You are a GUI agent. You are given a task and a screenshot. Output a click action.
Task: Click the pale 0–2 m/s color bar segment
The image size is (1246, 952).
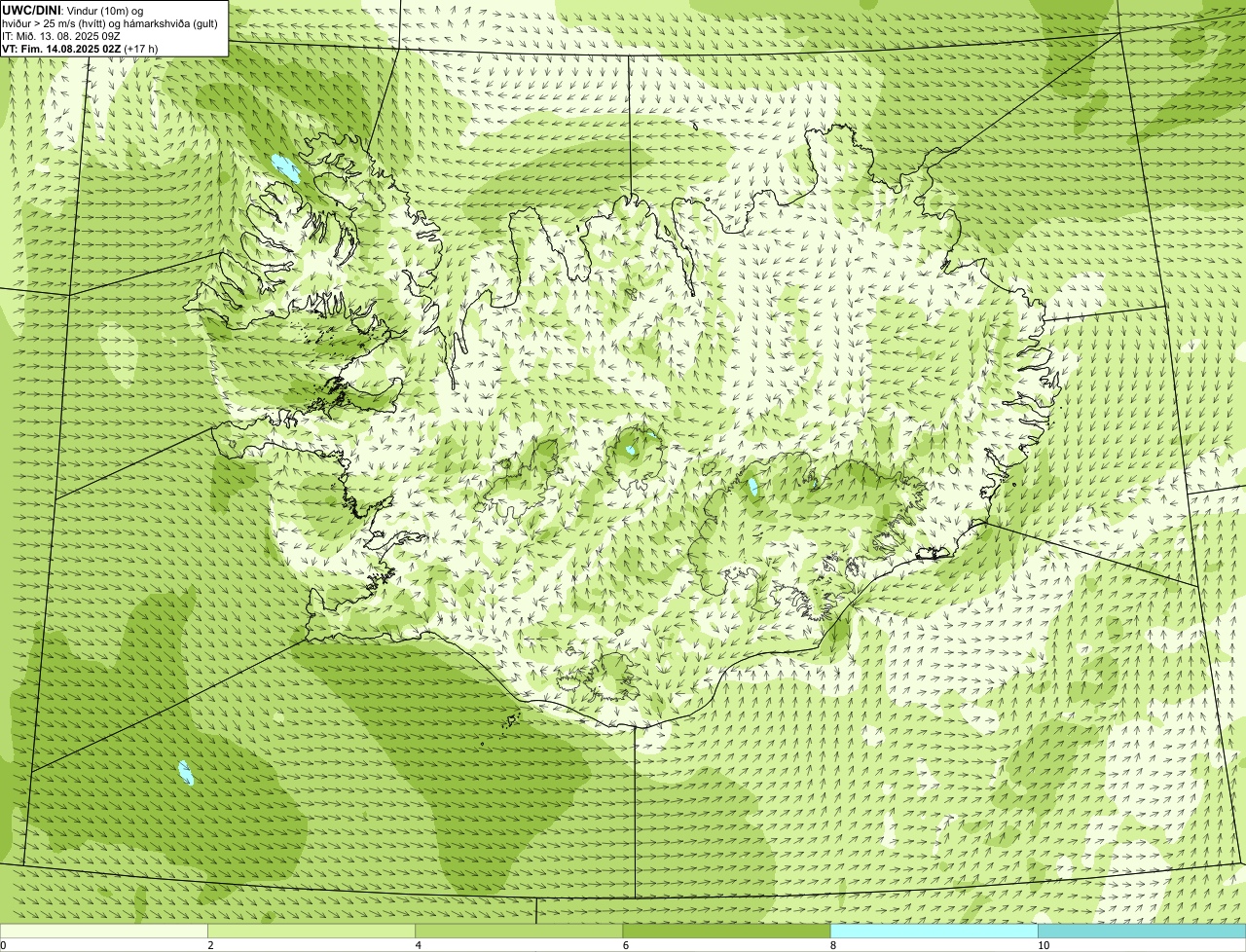pyautogui.click(x=103, y=931)
